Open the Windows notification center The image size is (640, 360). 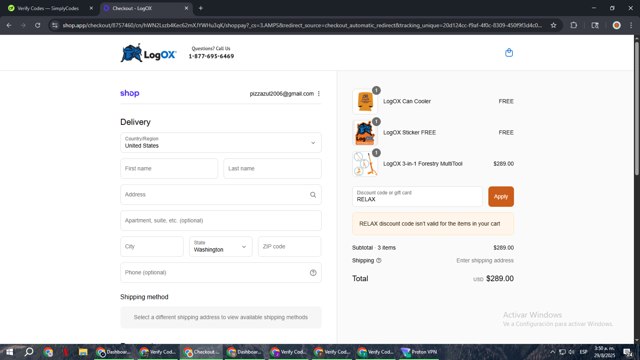pyautogui.click(x=627, y=352)
